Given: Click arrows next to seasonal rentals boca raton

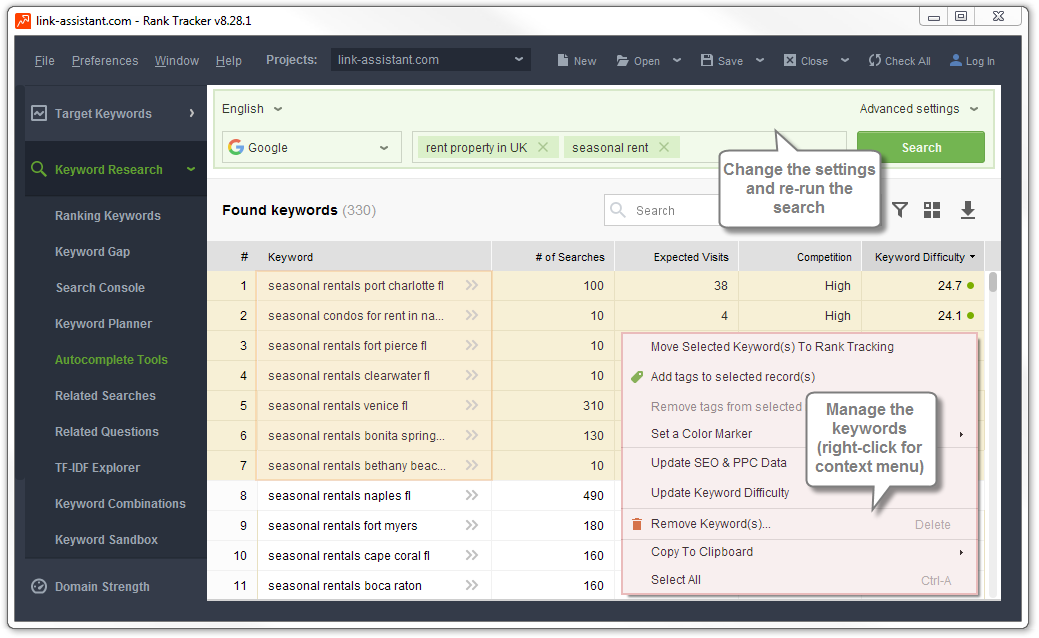Looking at the screenshot, I should click(x=472, y=585).
